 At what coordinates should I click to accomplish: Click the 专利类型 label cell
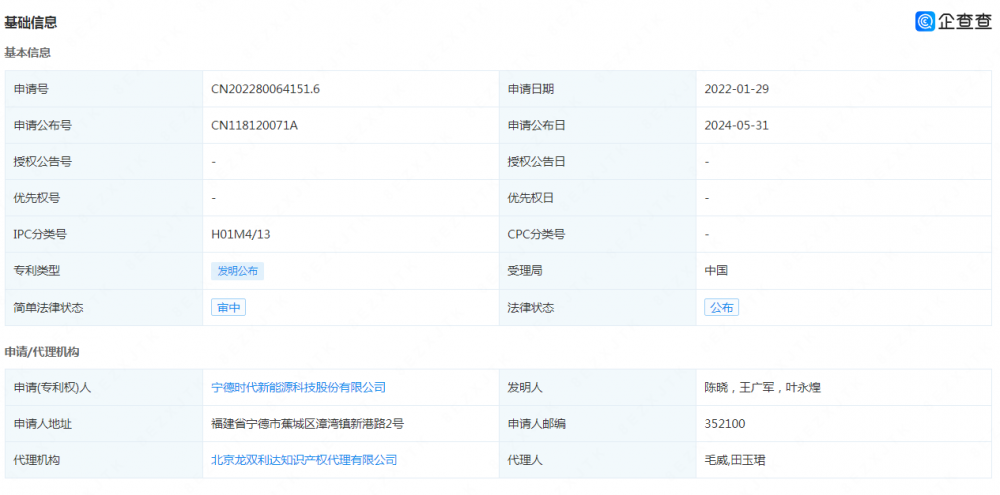pyautogui.click(x=104, y=271)
